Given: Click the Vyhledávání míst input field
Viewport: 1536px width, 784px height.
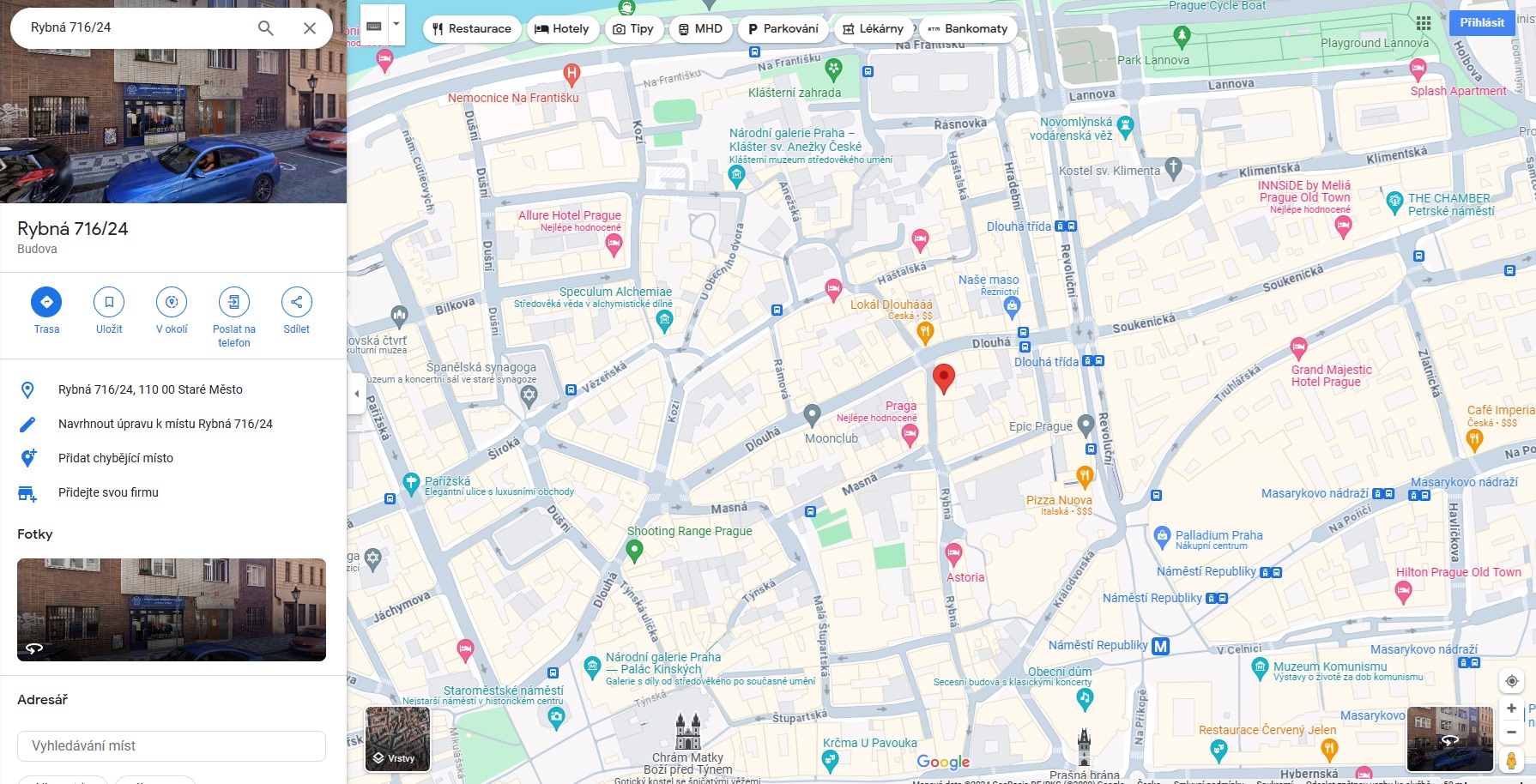Looking at the screenshot, I should 172,746.
